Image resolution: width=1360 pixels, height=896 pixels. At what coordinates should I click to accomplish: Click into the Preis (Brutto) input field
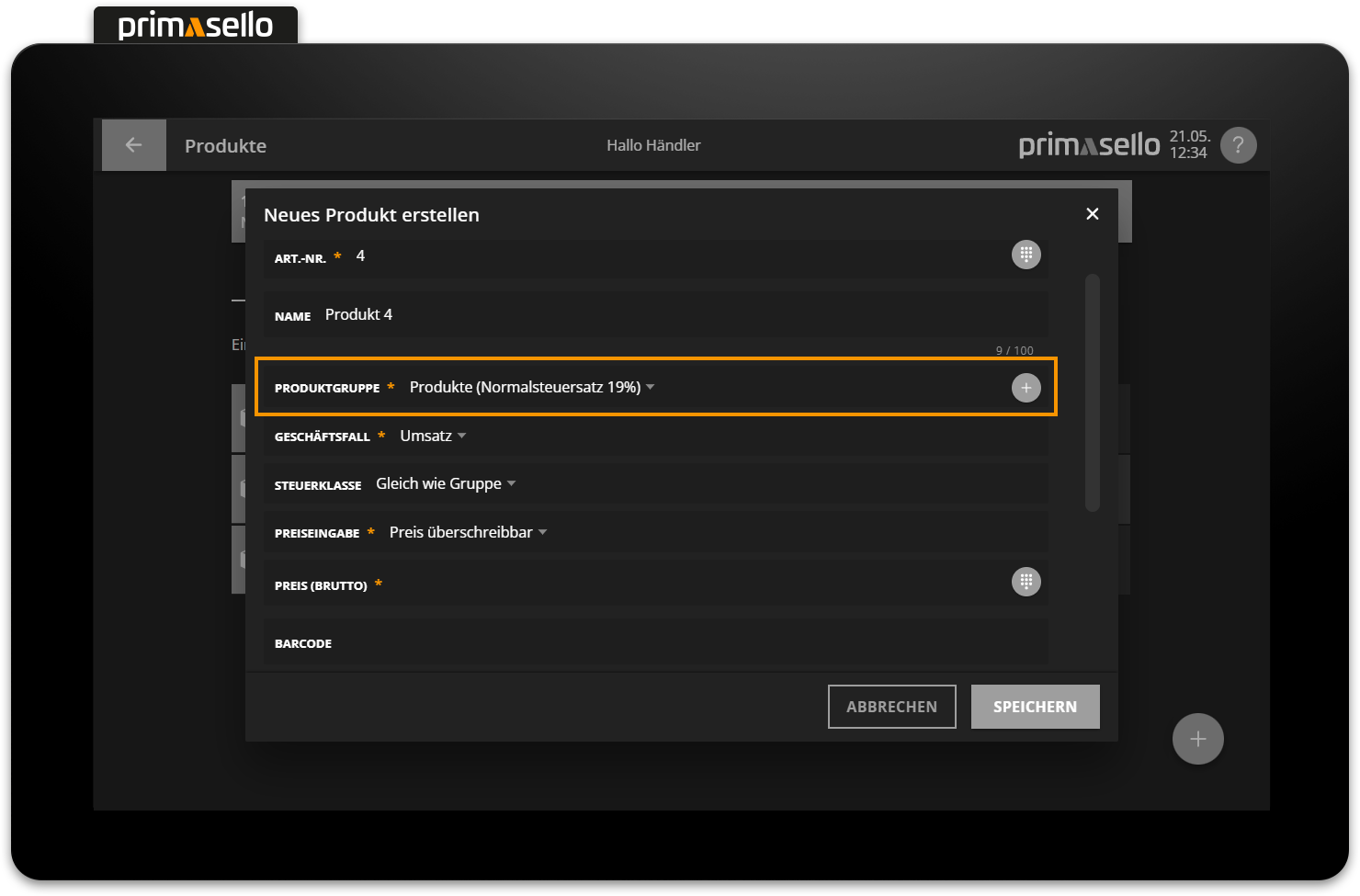689,584
